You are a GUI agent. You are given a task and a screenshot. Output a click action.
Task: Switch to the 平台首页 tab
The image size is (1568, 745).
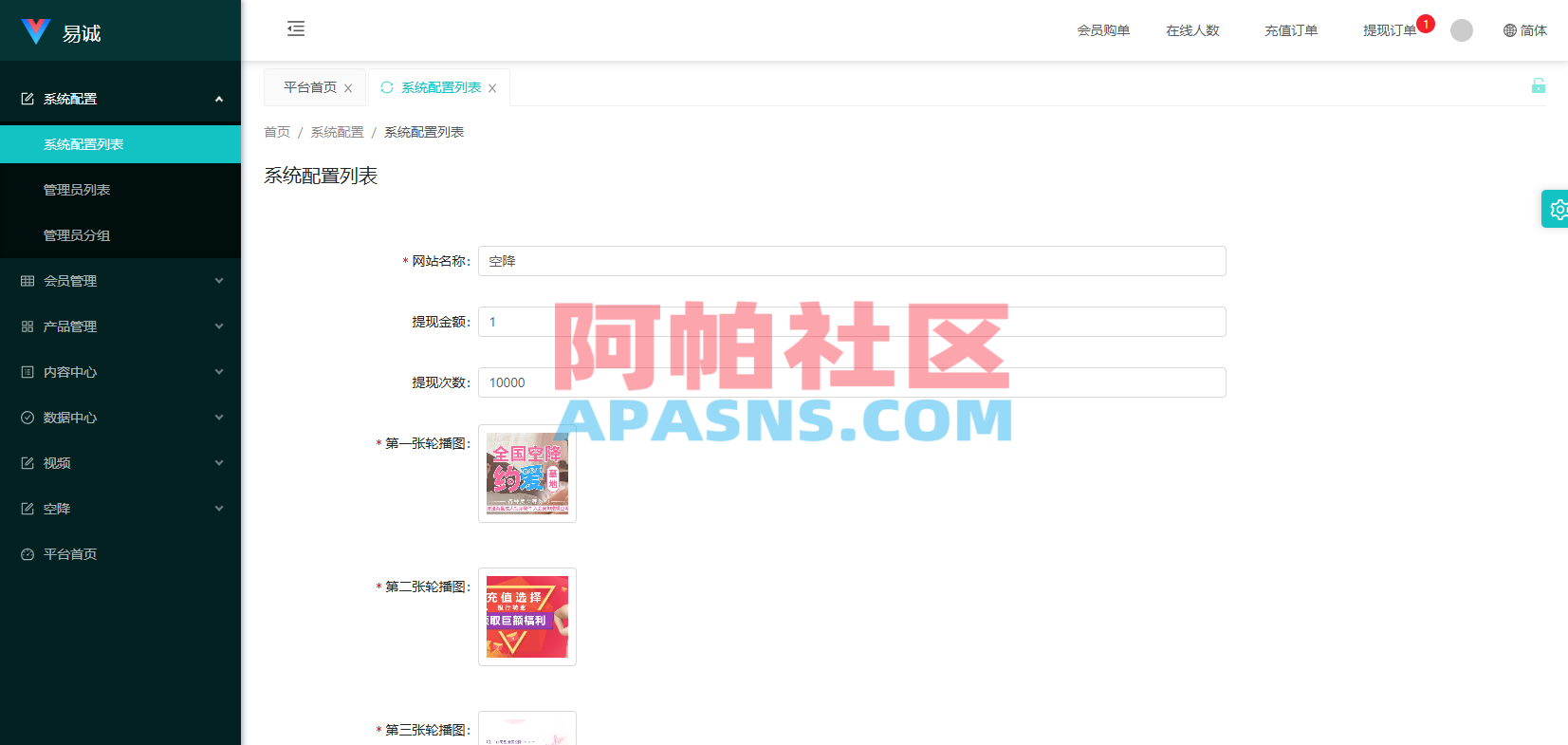tap(310, 87)
